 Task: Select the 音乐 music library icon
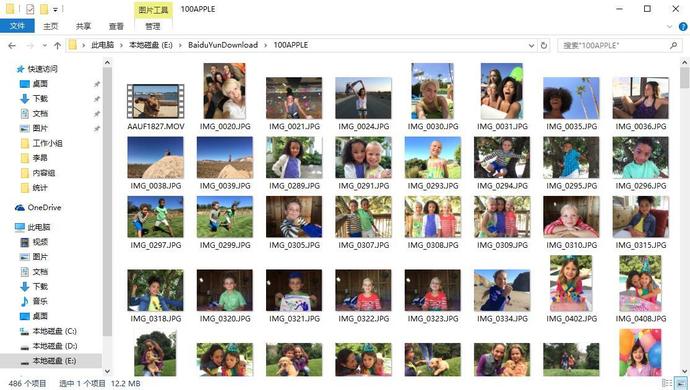tap(25, 301)
